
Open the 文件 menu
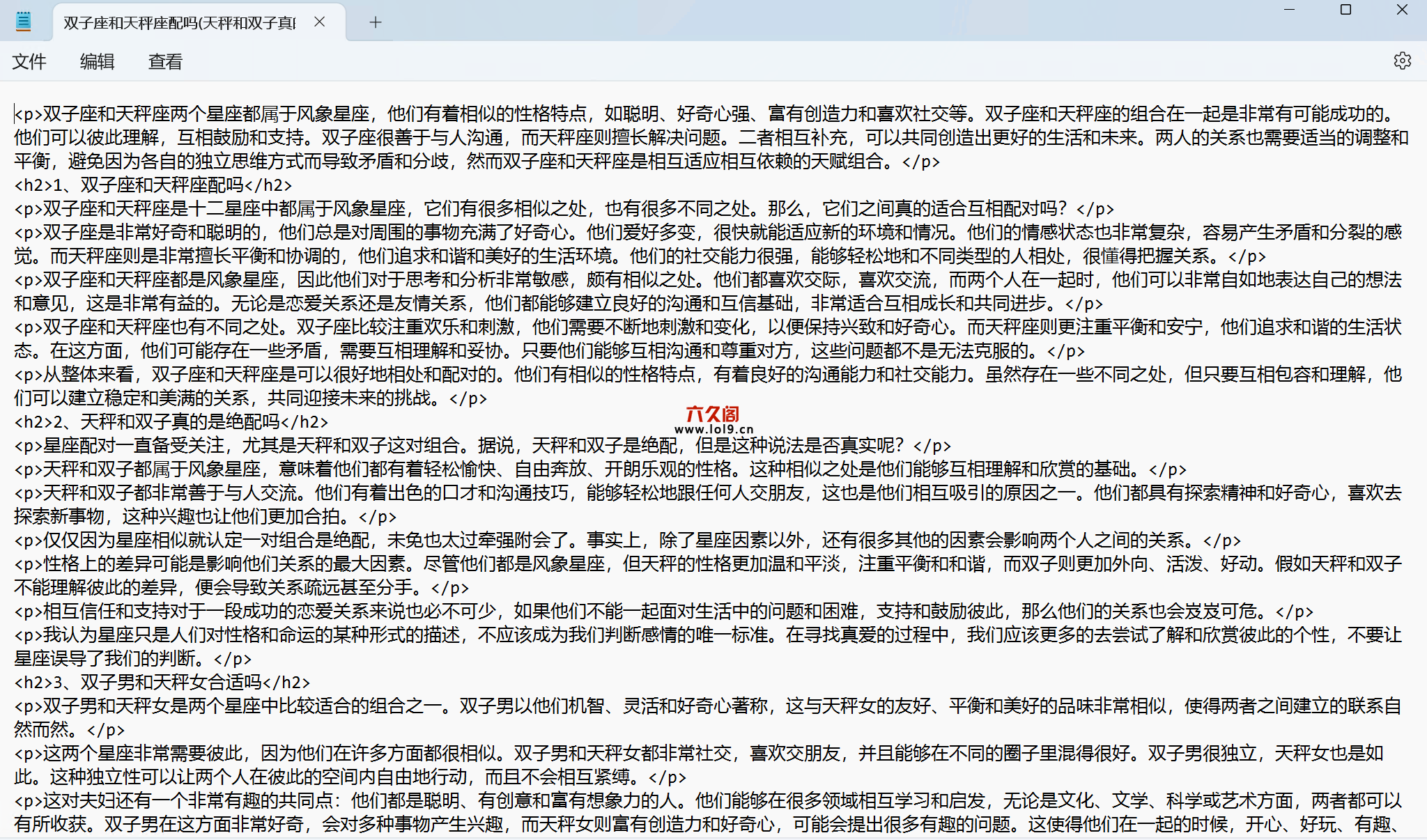[29, 62]
